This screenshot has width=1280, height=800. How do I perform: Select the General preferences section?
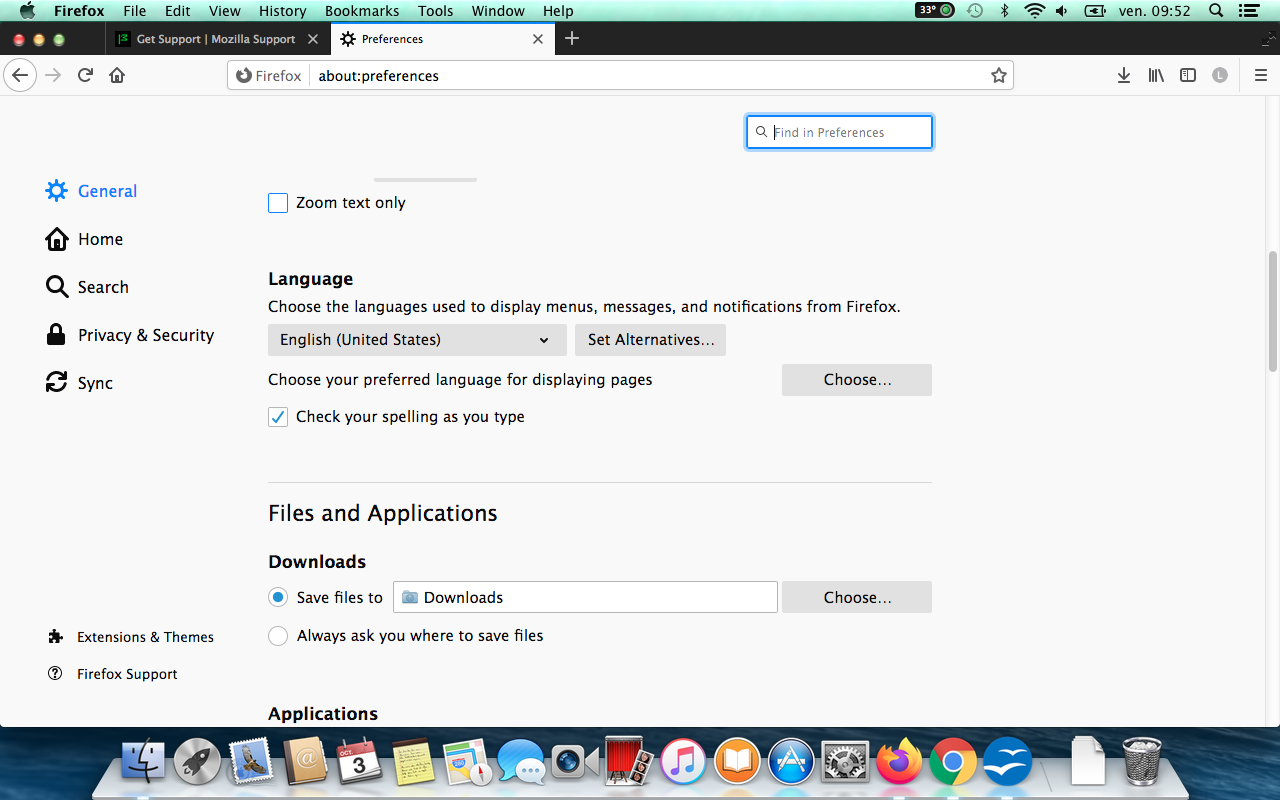click(x=92, y=191)
